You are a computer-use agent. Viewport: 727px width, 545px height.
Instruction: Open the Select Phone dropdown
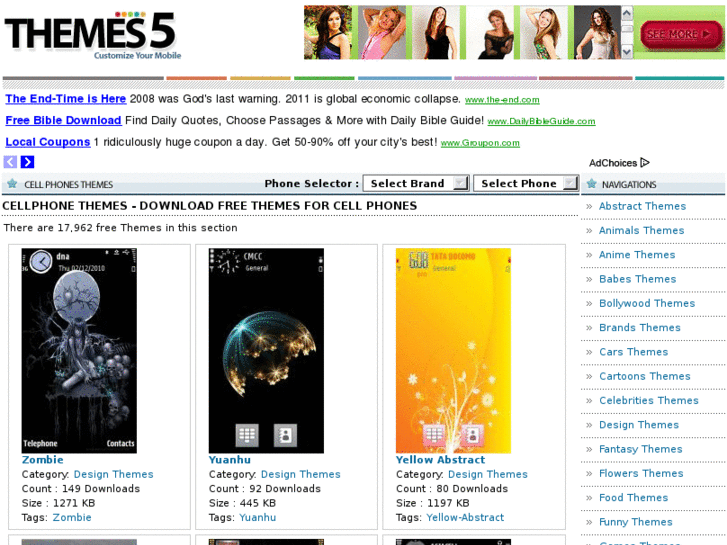[526, 183]
